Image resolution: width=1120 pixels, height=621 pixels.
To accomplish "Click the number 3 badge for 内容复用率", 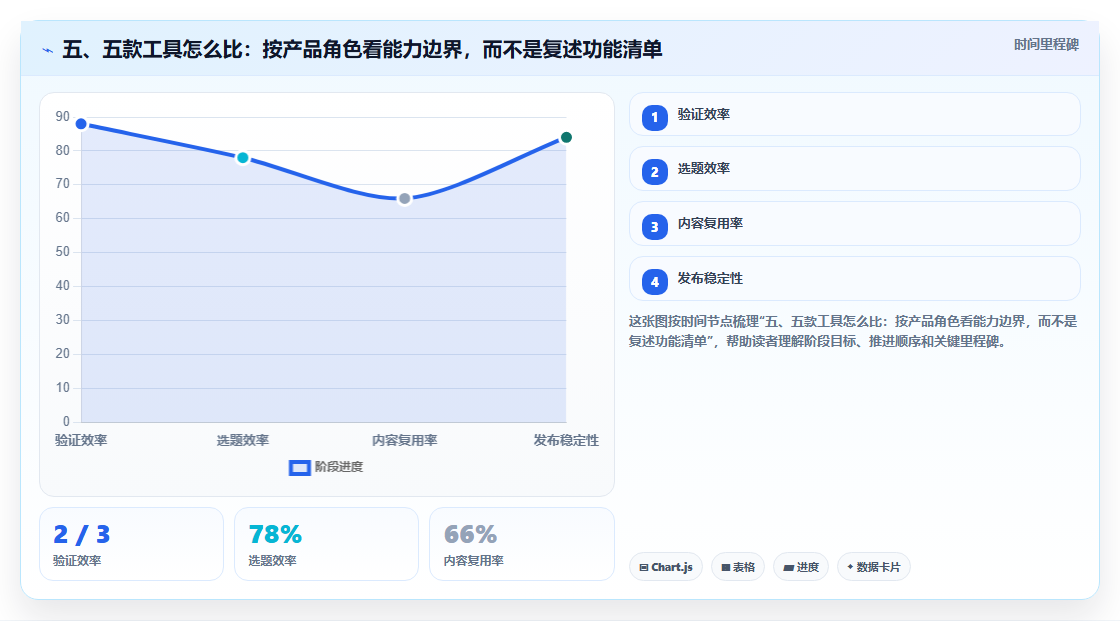I will click(x=654, y=227).
